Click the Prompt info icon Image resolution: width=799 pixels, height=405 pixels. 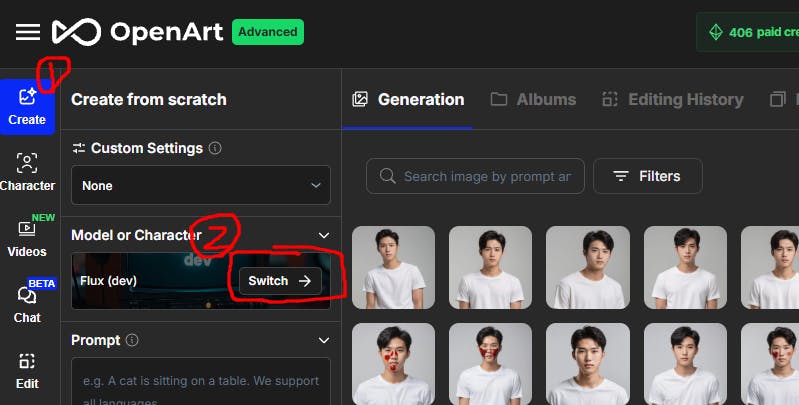point(133,340)
